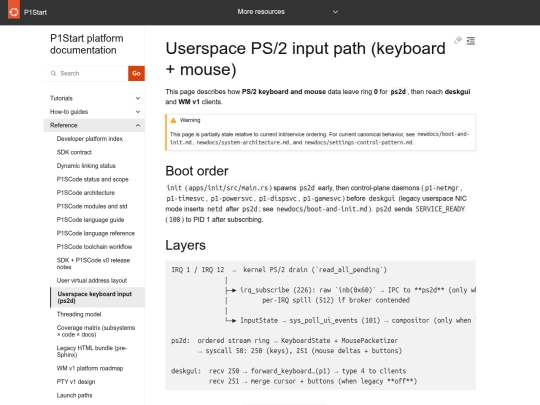Open the Tutorials menu entry
The height and width of the screenshot is (405, 540).
[61, 98]
